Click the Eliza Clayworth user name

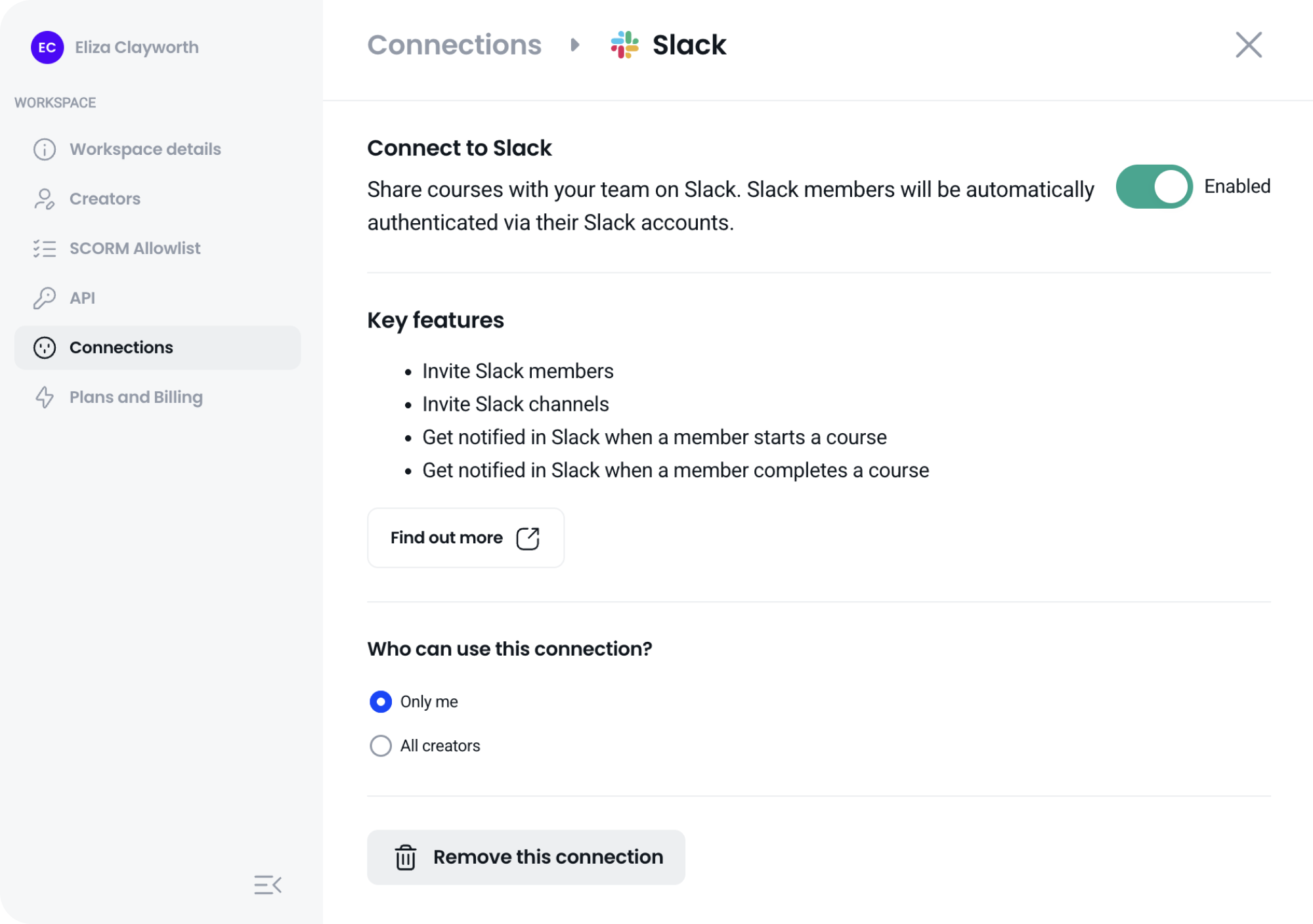pyautogui.click(x=137, y=47)
